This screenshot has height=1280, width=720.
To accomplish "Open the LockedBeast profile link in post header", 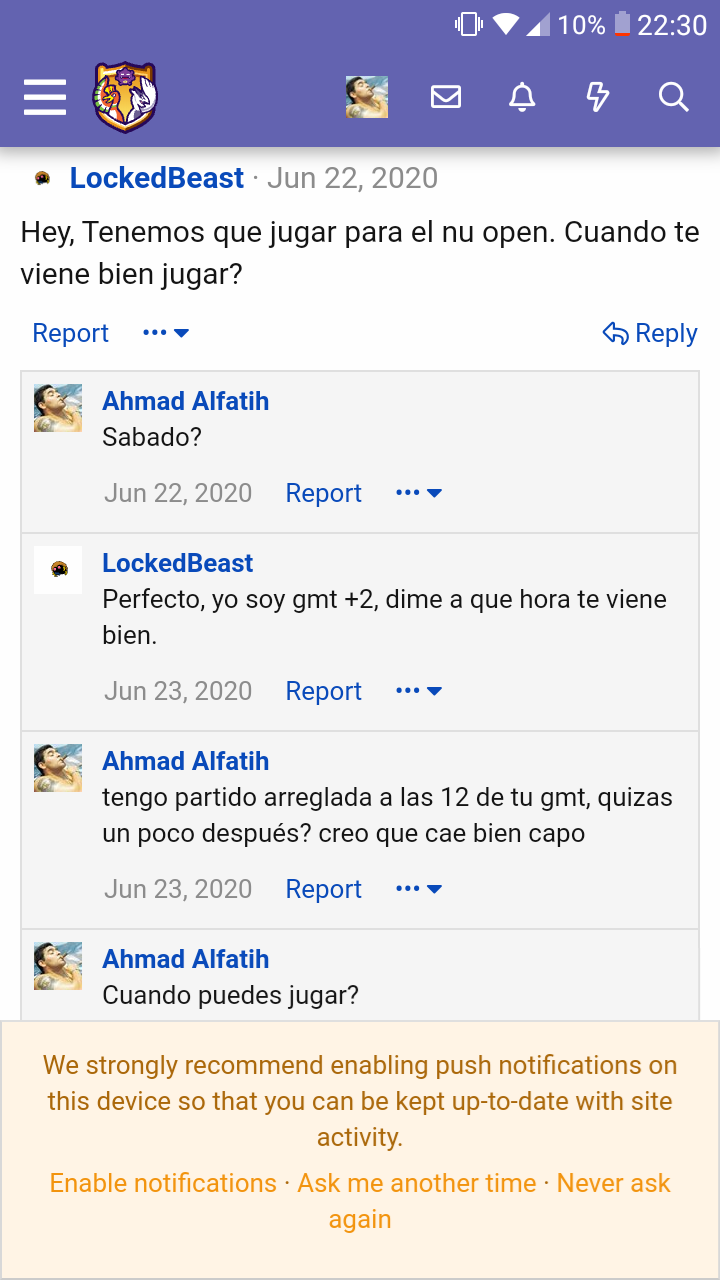I will (157, 178).
